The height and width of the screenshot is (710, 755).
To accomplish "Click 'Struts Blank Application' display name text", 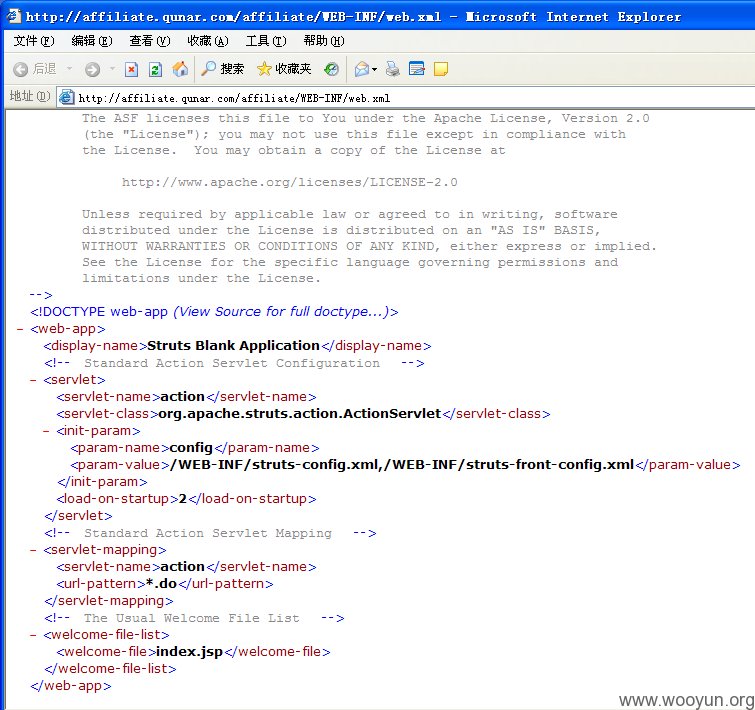I will click(x=234, y=346).
